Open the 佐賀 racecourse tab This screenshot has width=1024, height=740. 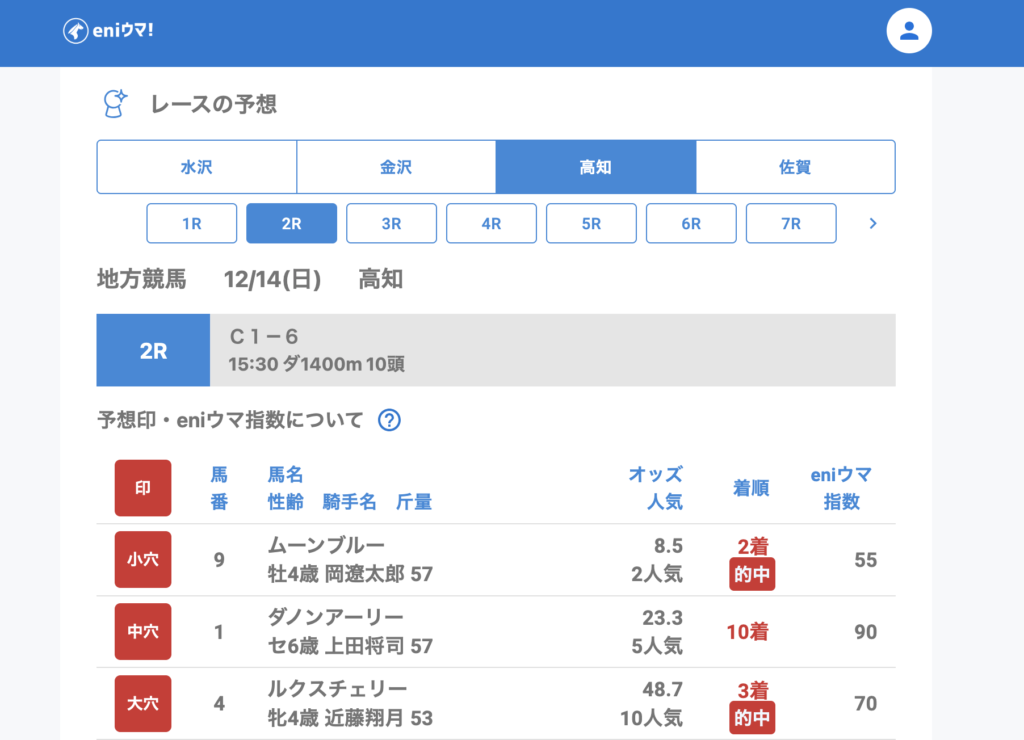[795, 167]
